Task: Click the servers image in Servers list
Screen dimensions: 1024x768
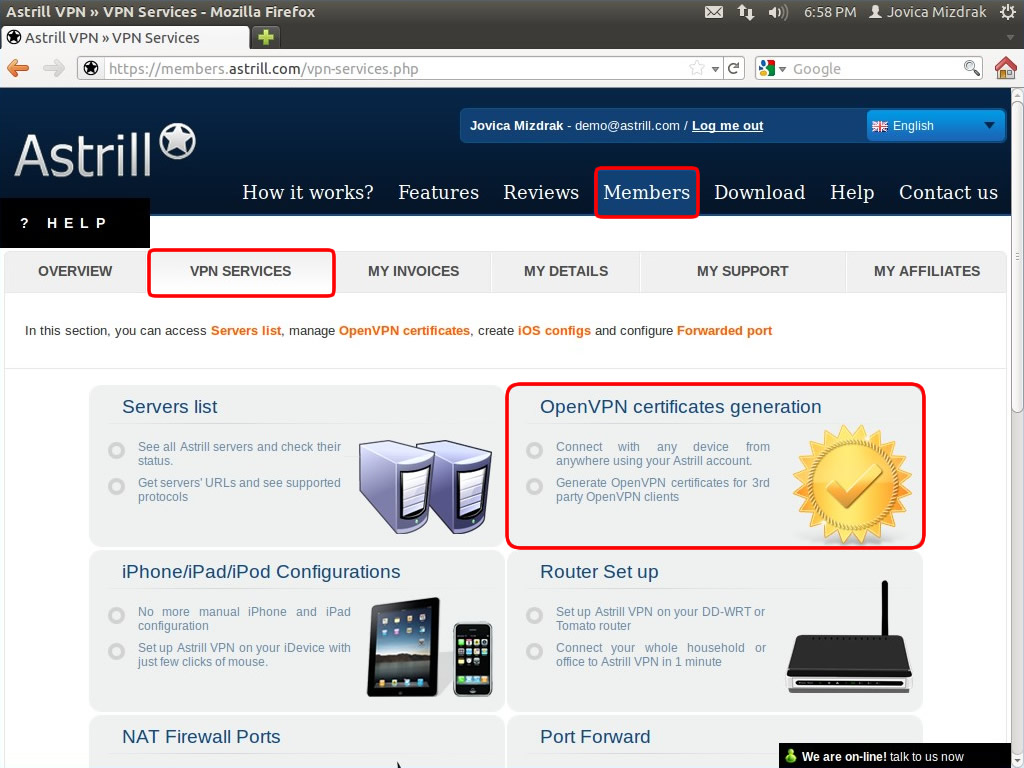Action: tap(425, 487)
